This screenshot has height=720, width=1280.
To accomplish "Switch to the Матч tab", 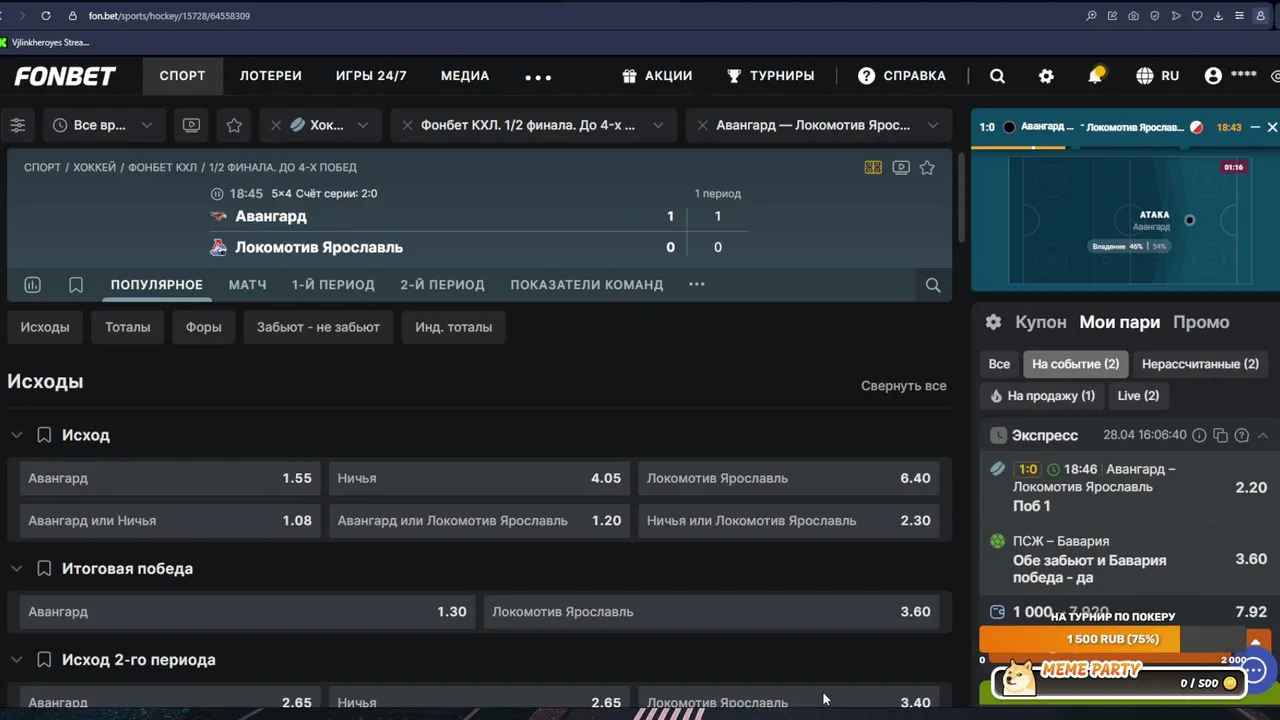I will [247, 285].
